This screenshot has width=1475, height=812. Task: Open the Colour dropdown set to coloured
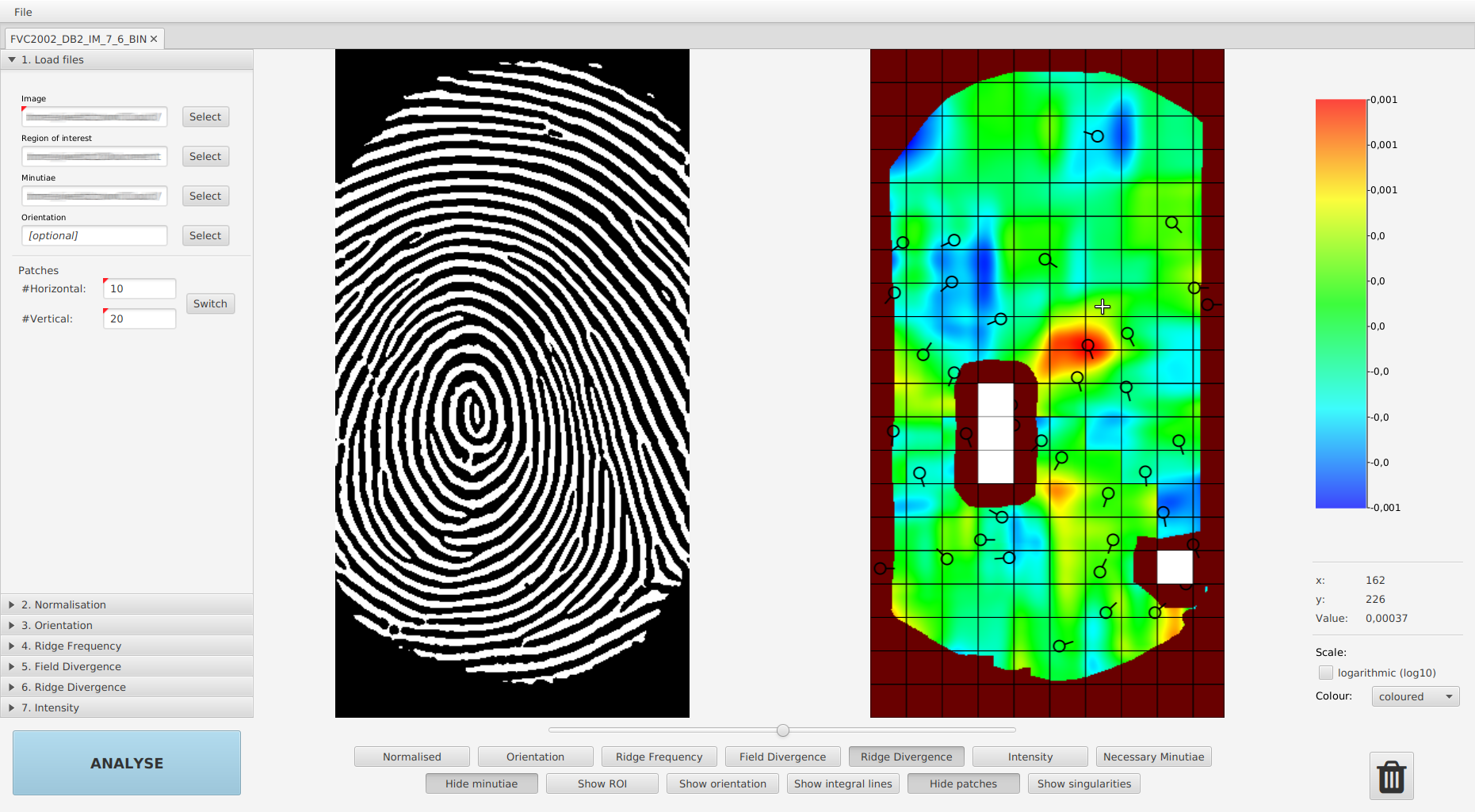click(x=1416, y=696)
